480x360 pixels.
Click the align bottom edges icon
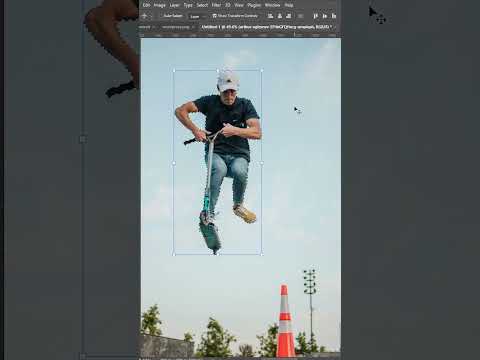point(334,16)
